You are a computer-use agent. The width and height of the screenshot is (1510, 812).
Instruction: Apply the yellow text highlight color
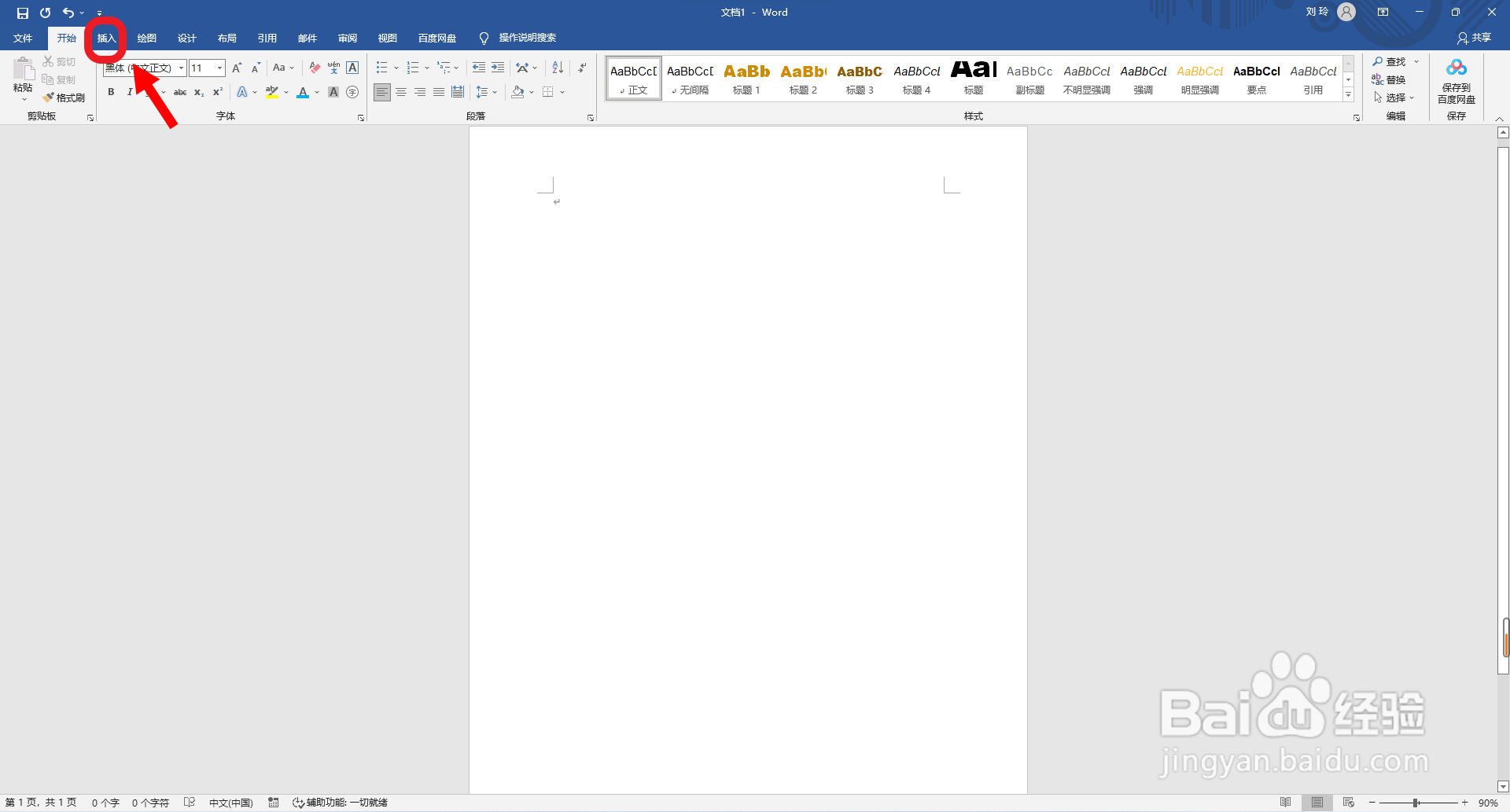(x=272, y=92)
